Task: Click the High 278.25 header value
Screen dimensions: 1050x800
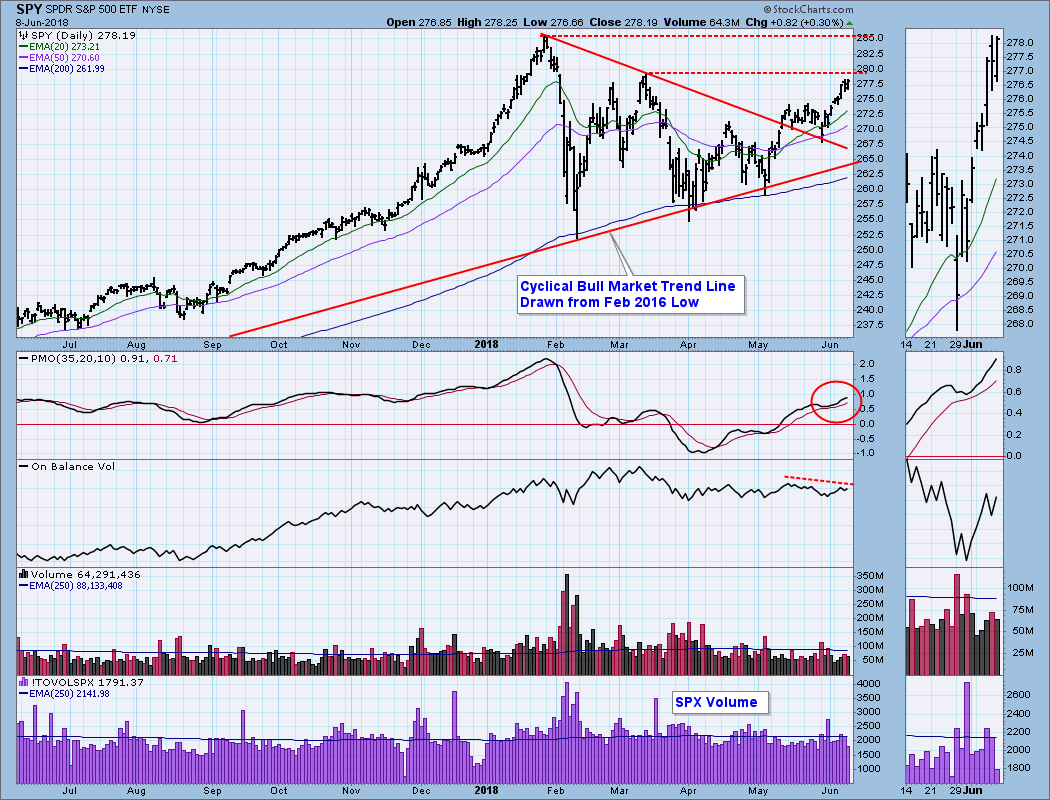Action: click(x=488, y=22)
